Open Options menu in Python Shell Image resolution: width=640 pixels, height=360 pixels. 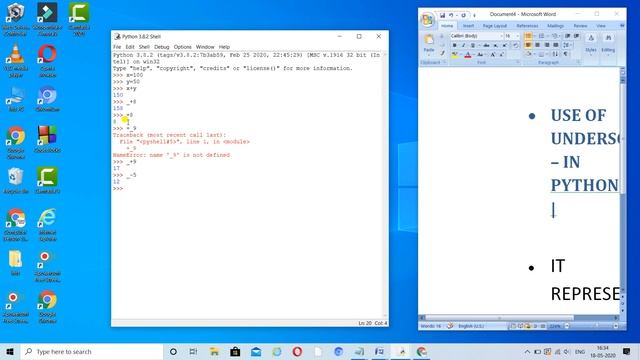[182, 47]
